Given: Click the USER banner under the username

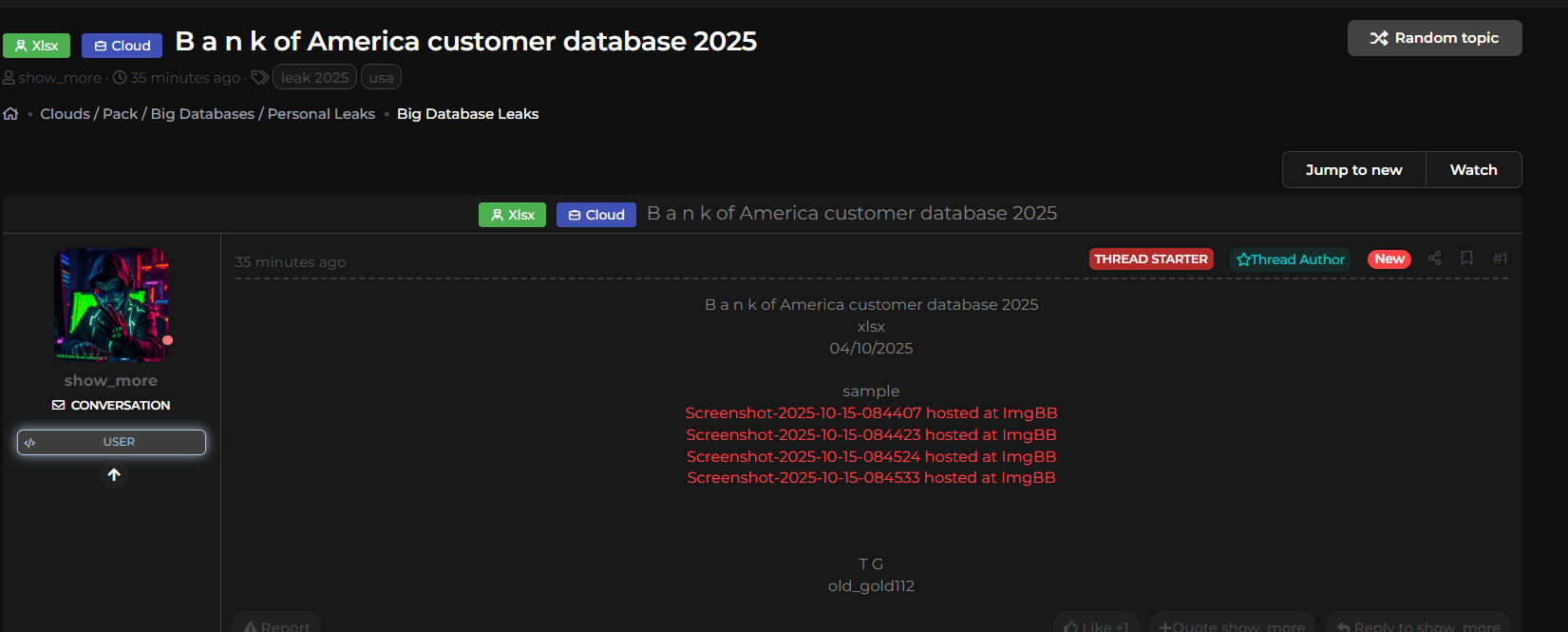Looking at the screenshot, I should (x=111, y=442).
